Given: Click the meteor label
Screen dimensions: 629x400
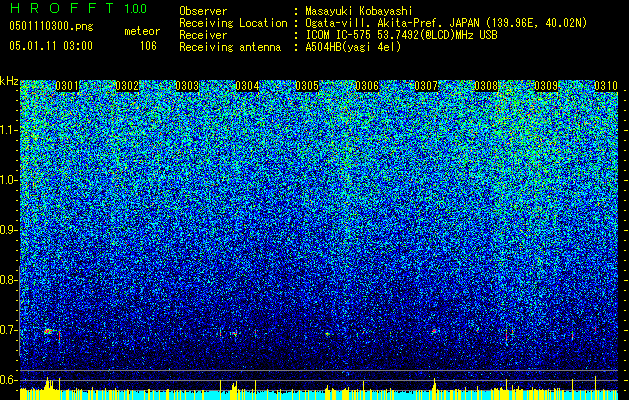Looking at the screenshot, I should pos(142,31).
